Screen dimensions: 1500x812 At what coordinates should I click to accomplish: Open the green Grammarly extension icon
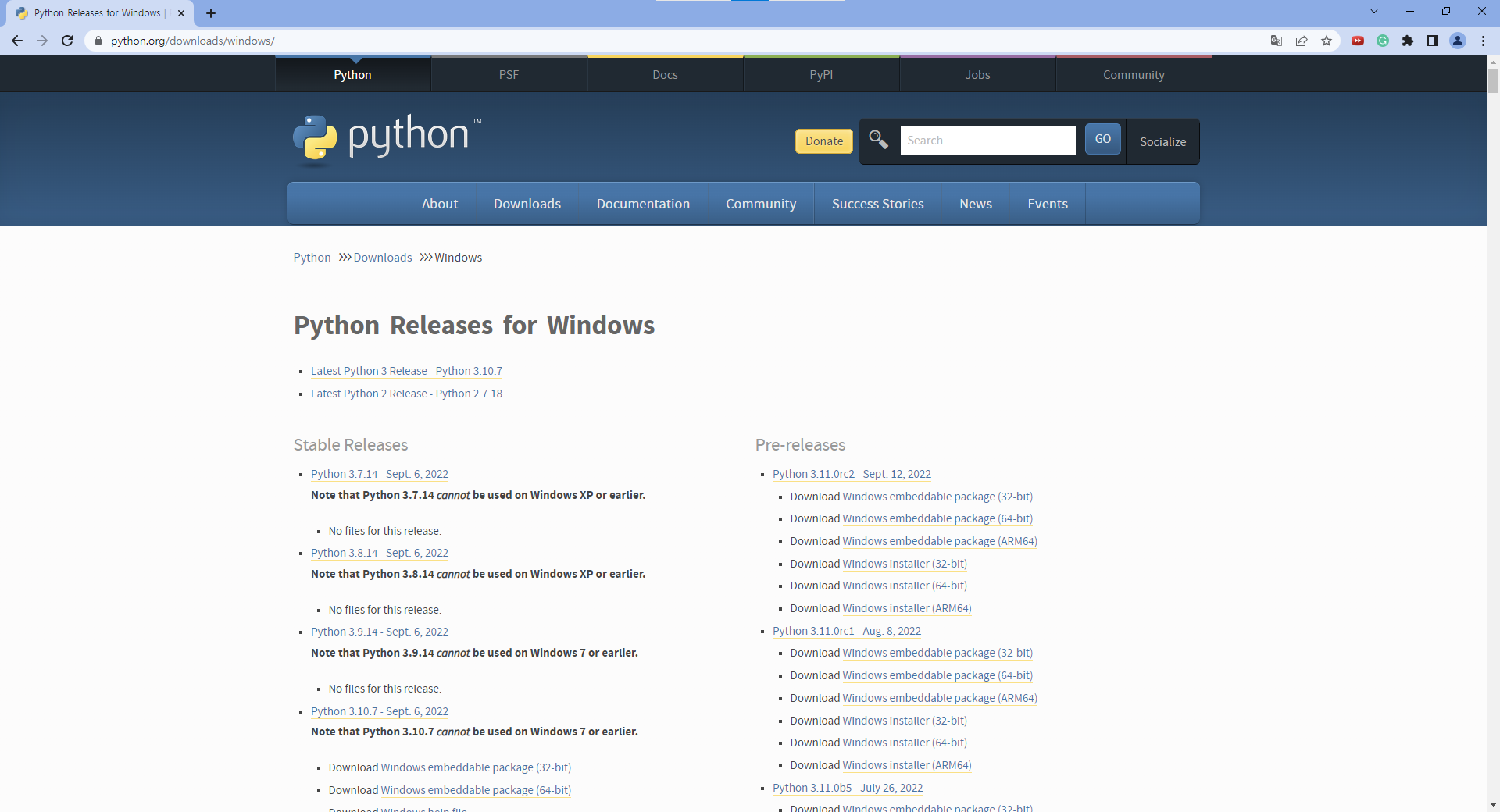(1383, 41)
